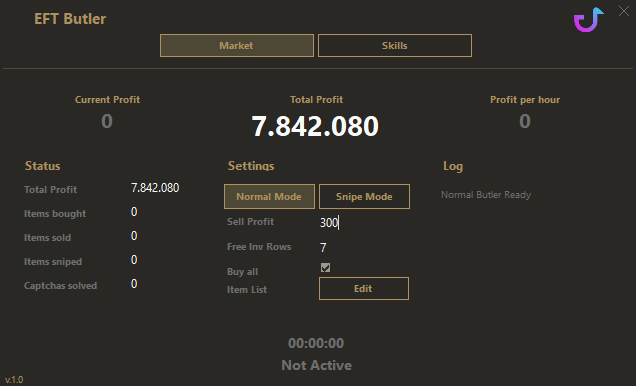
Task: Edit the Item List
Action: point(364,289)
